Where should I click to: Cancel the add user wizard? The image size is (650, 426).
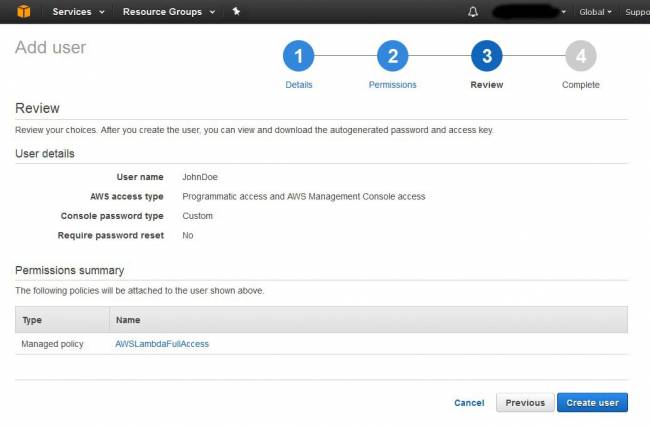469,403
